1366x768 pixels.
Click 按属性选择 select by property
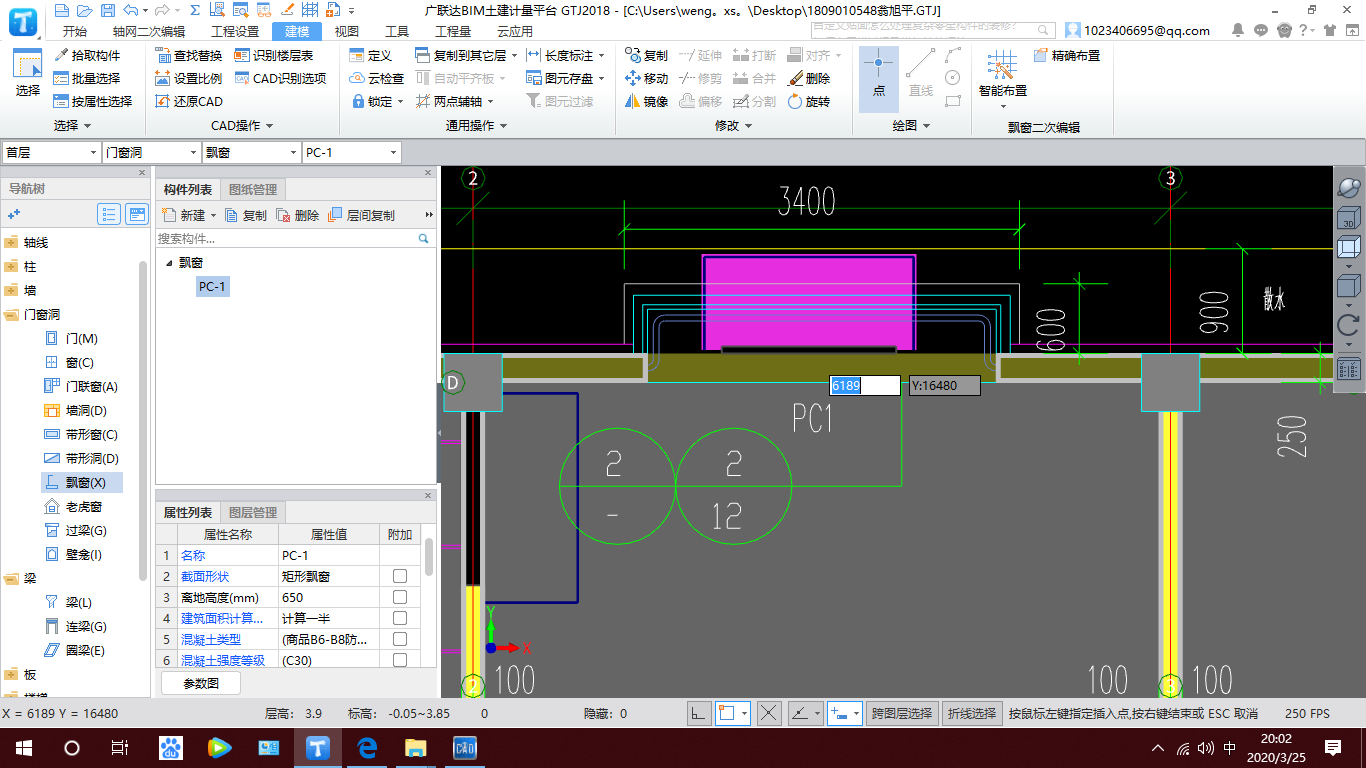click(x=93, y=101)
